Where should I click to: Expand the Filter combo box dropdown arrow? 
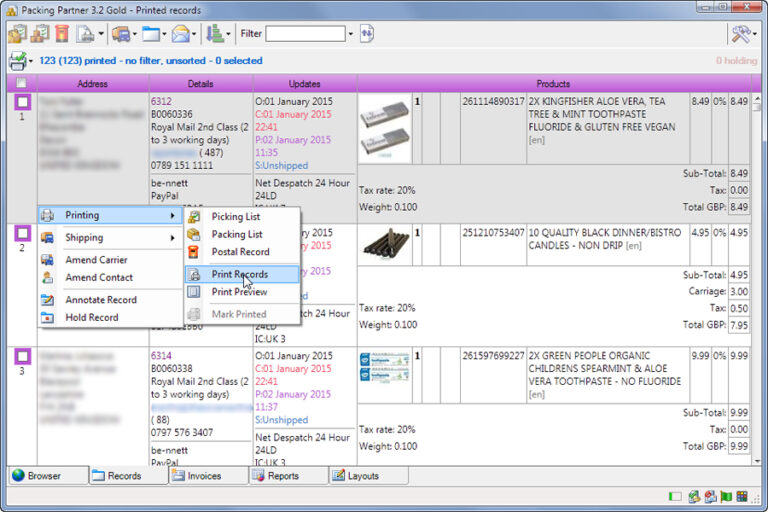point(351,34)
